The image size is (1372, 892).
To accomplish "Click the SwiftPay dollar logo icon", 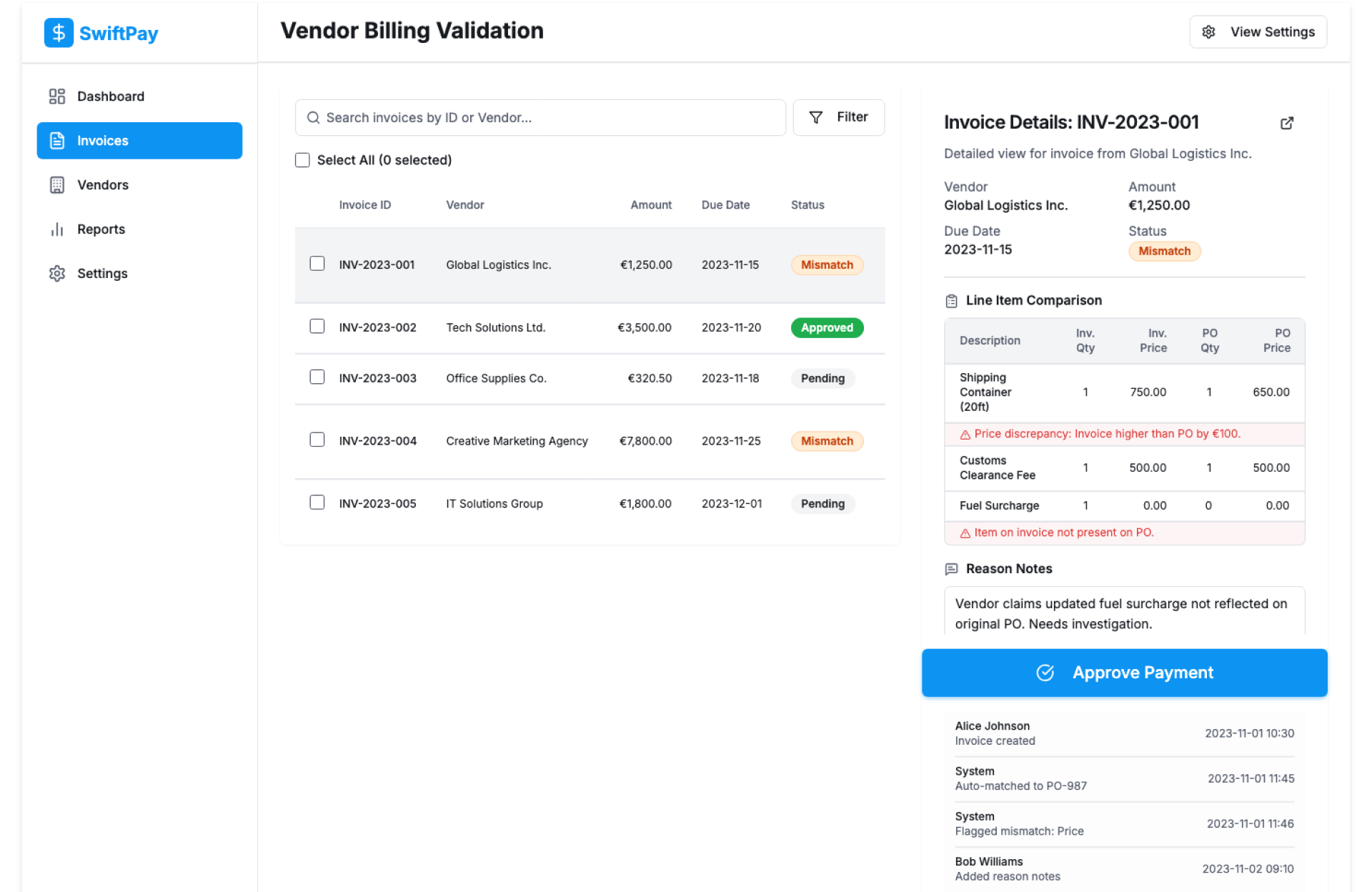I will point(59,33).
